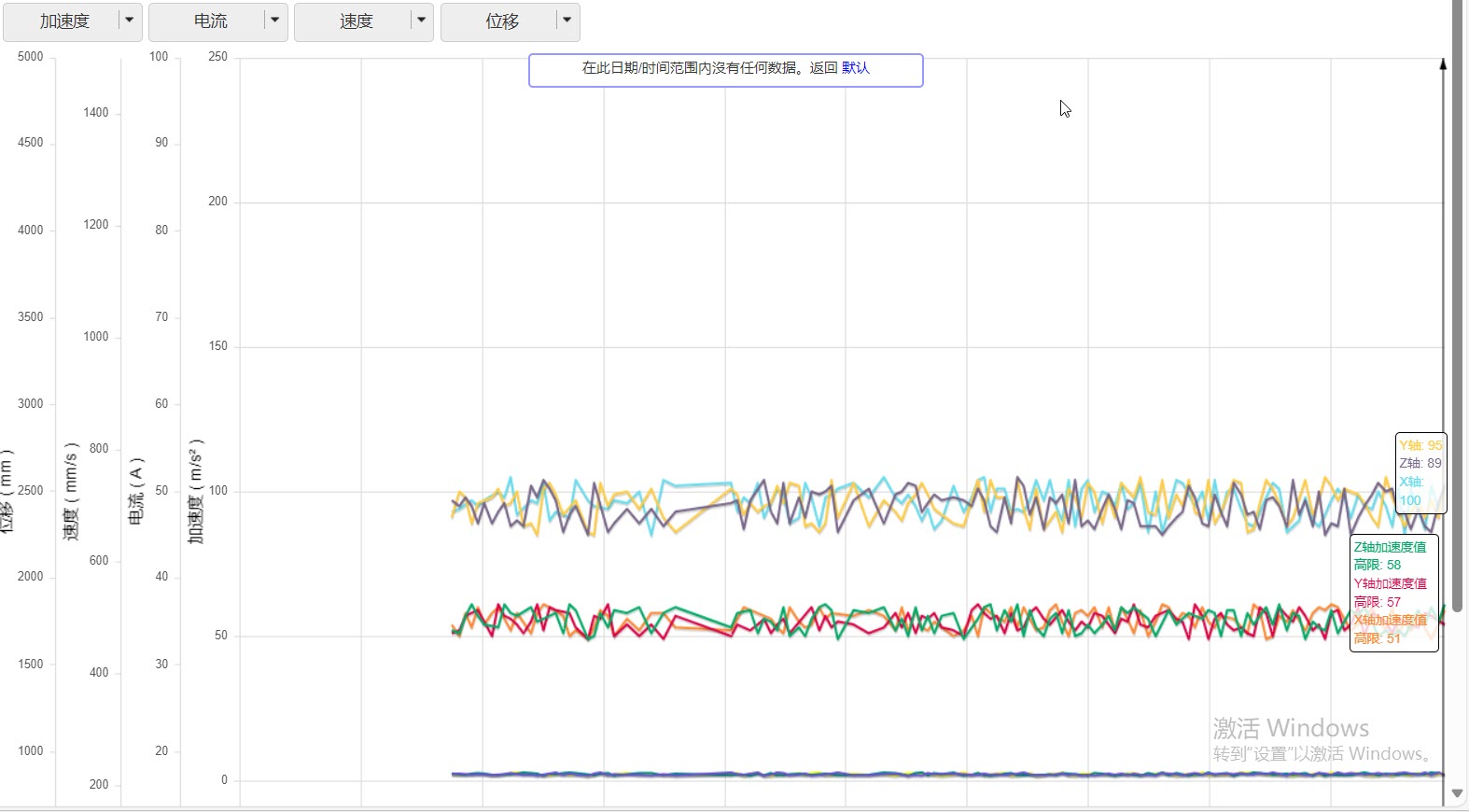Select the 加速度 button

64,21
